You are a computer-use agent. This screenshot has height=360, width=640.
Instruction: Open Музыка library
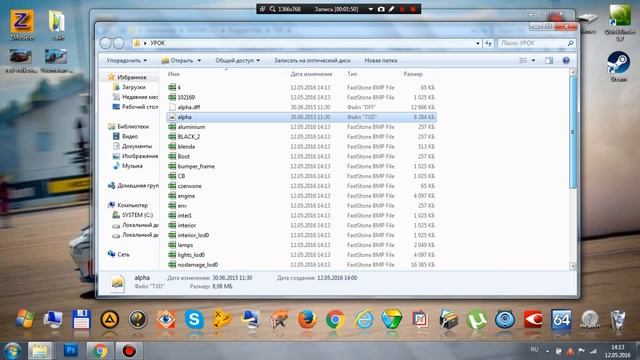coord(132,166)
